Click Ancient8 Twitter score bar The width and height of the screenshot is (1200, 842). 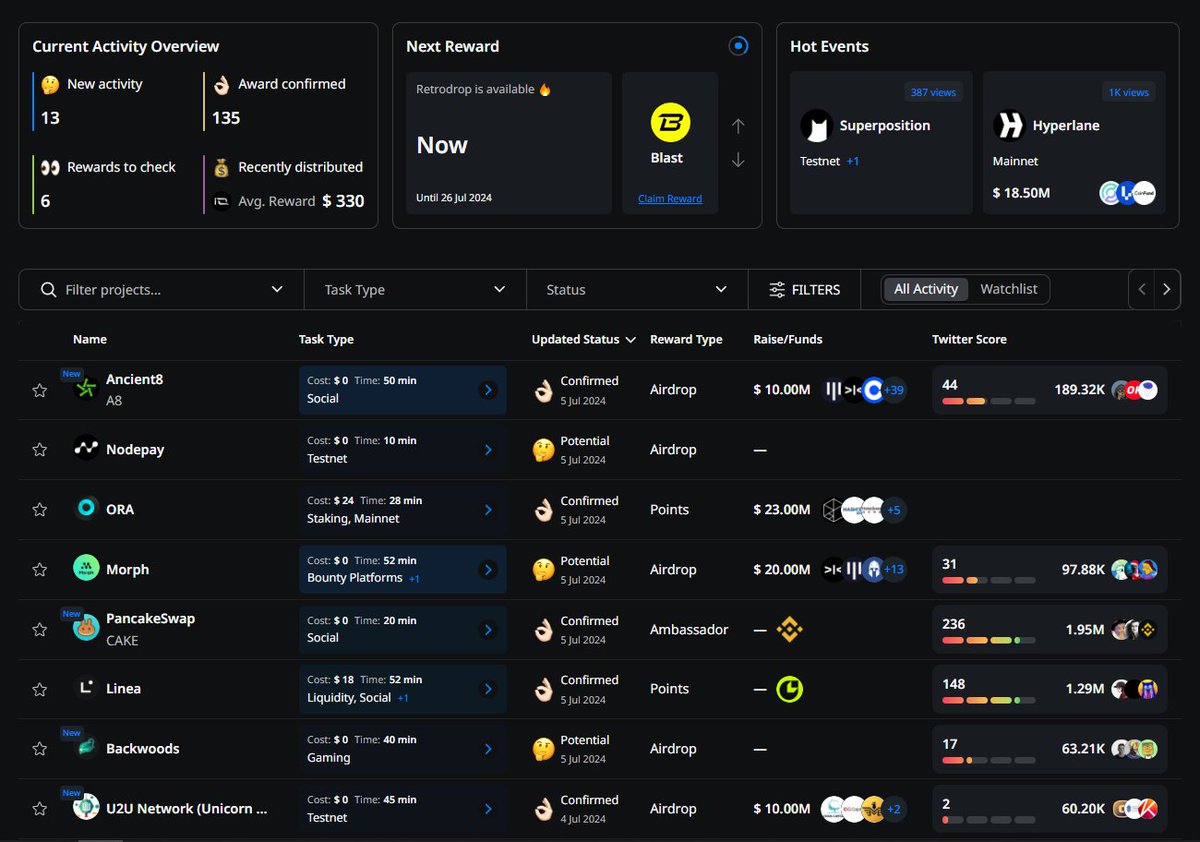coord(989,402)
